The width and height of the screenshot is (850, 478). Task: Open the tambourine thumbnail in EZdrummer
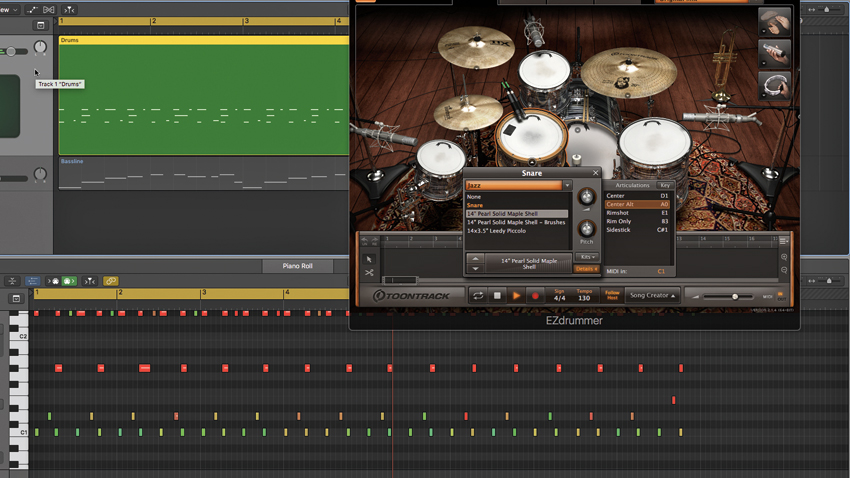tap(774, 86)
